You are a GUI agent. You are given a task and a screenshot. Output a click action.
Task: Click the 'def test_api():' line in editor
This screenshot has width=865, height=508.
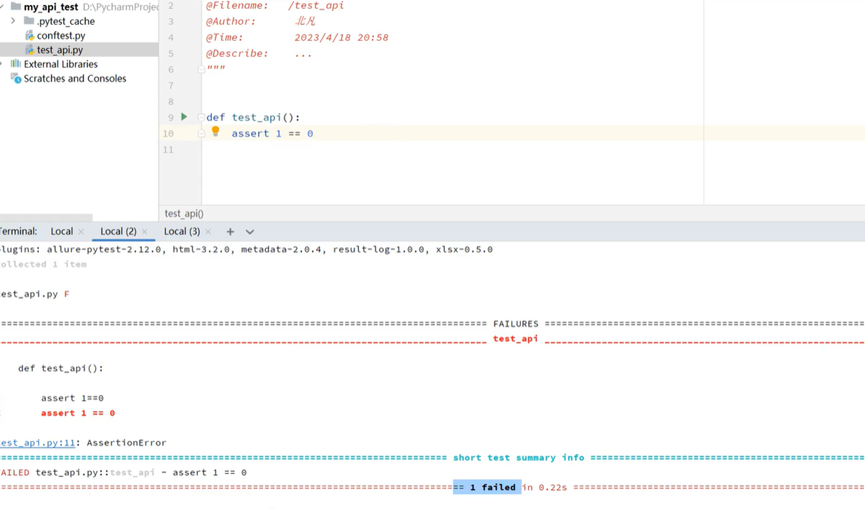pyautogui.click(x=253, y=117)
